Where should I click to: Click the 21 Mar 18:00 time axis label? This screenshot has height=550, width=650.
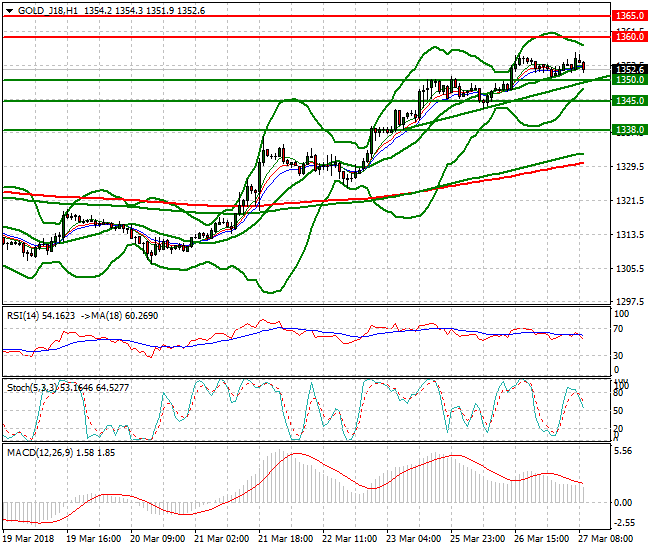[x=286, y=539]
